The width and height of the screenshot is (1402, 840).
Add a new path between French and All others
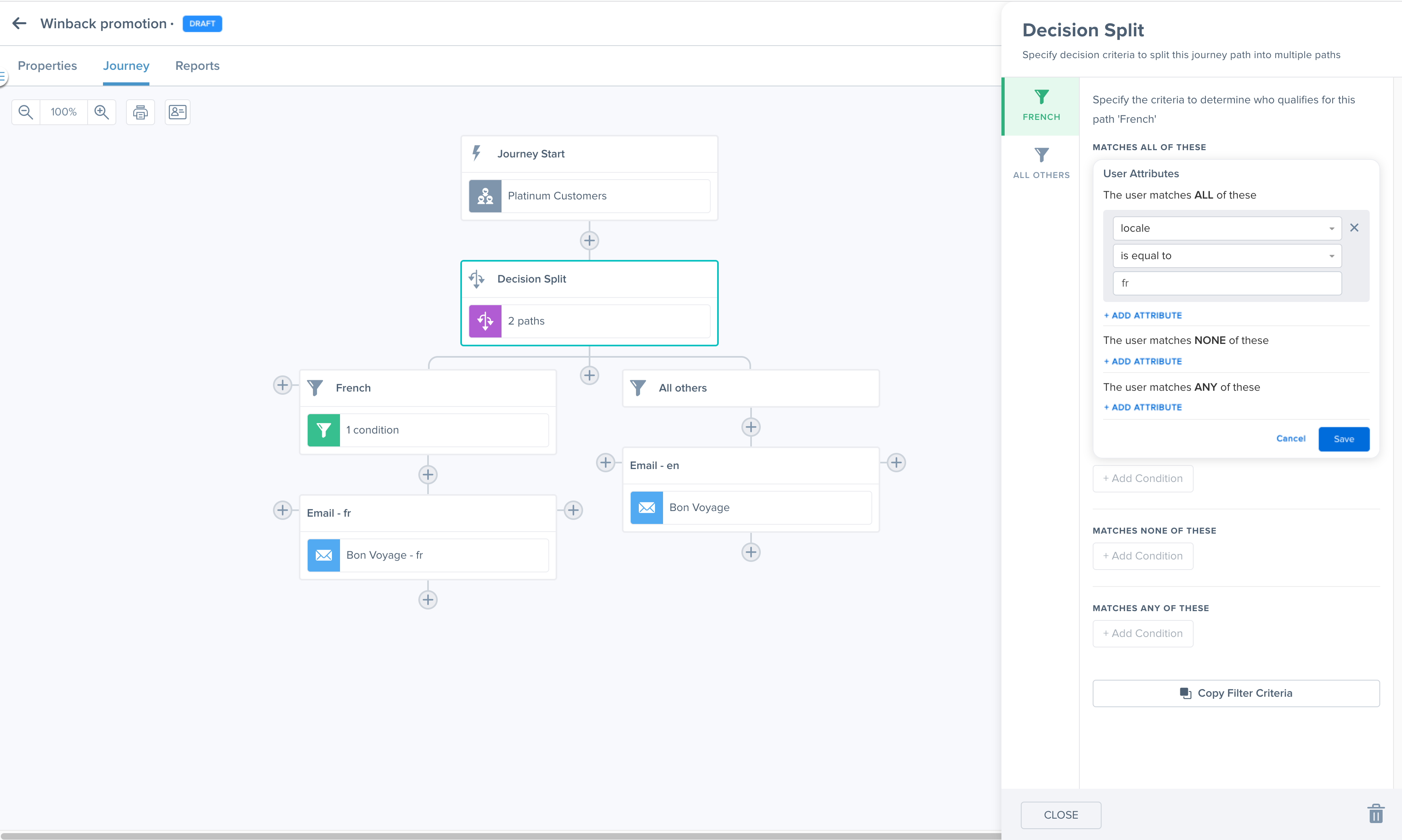(x=590, y=375)
